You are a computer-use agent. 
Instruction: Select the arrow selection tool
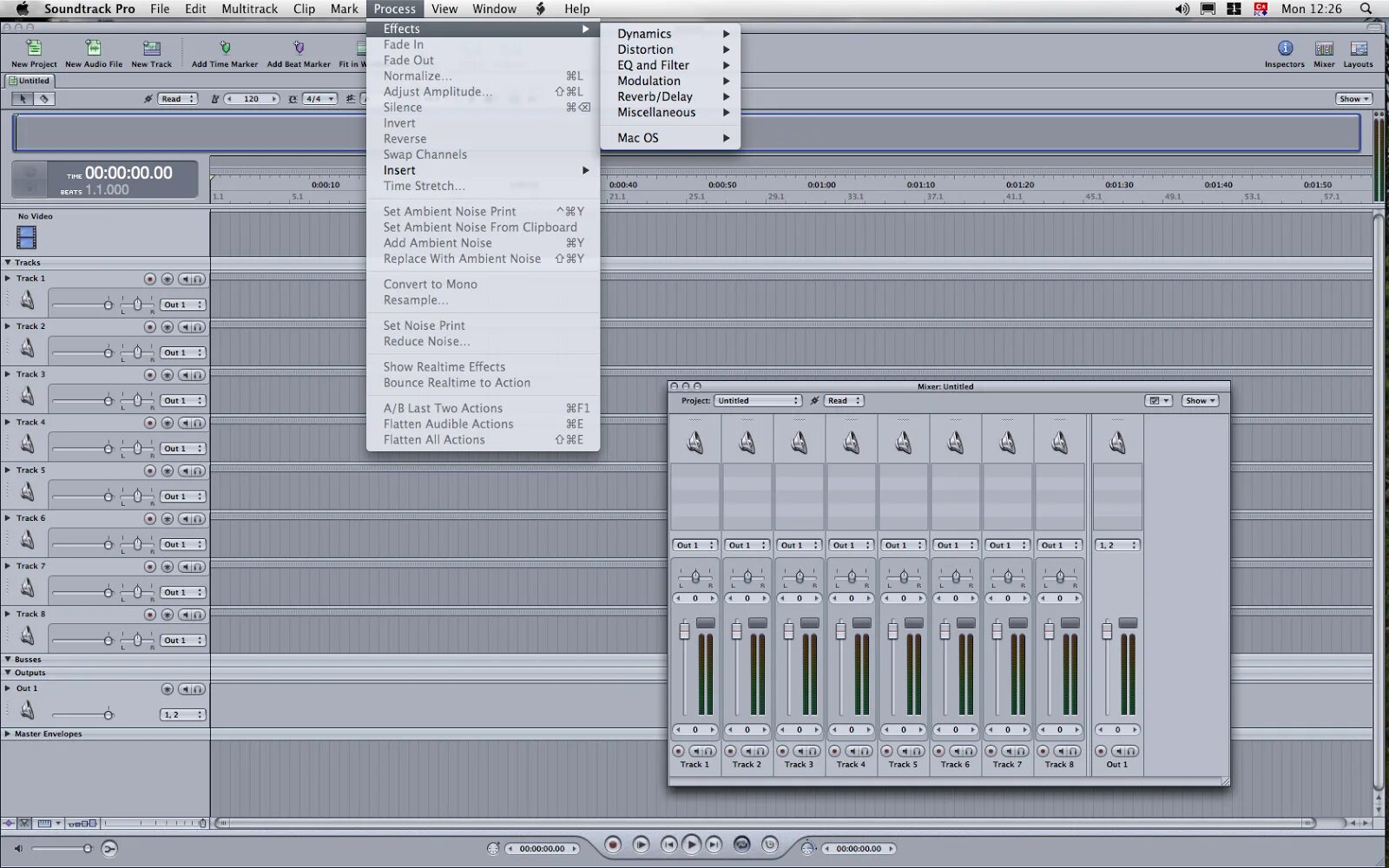coord(23,99)
